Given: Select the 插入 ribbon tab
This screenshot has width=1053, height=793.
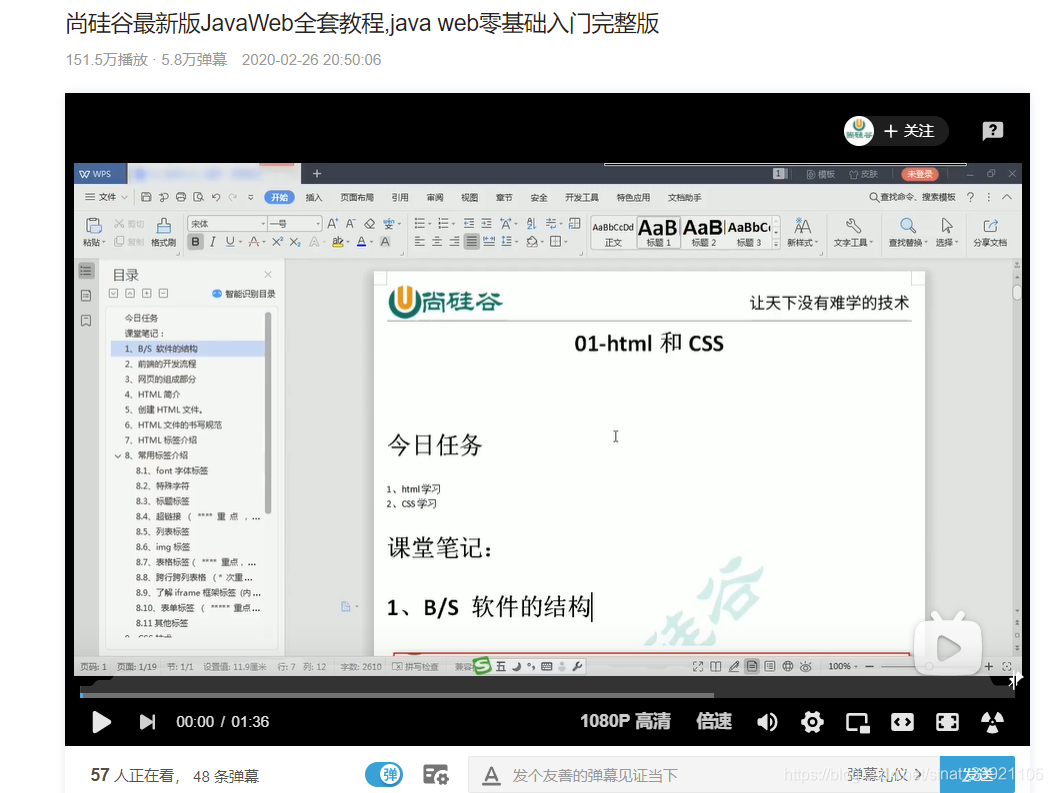Looking at the screenshot, I should (x=314, y=197).
